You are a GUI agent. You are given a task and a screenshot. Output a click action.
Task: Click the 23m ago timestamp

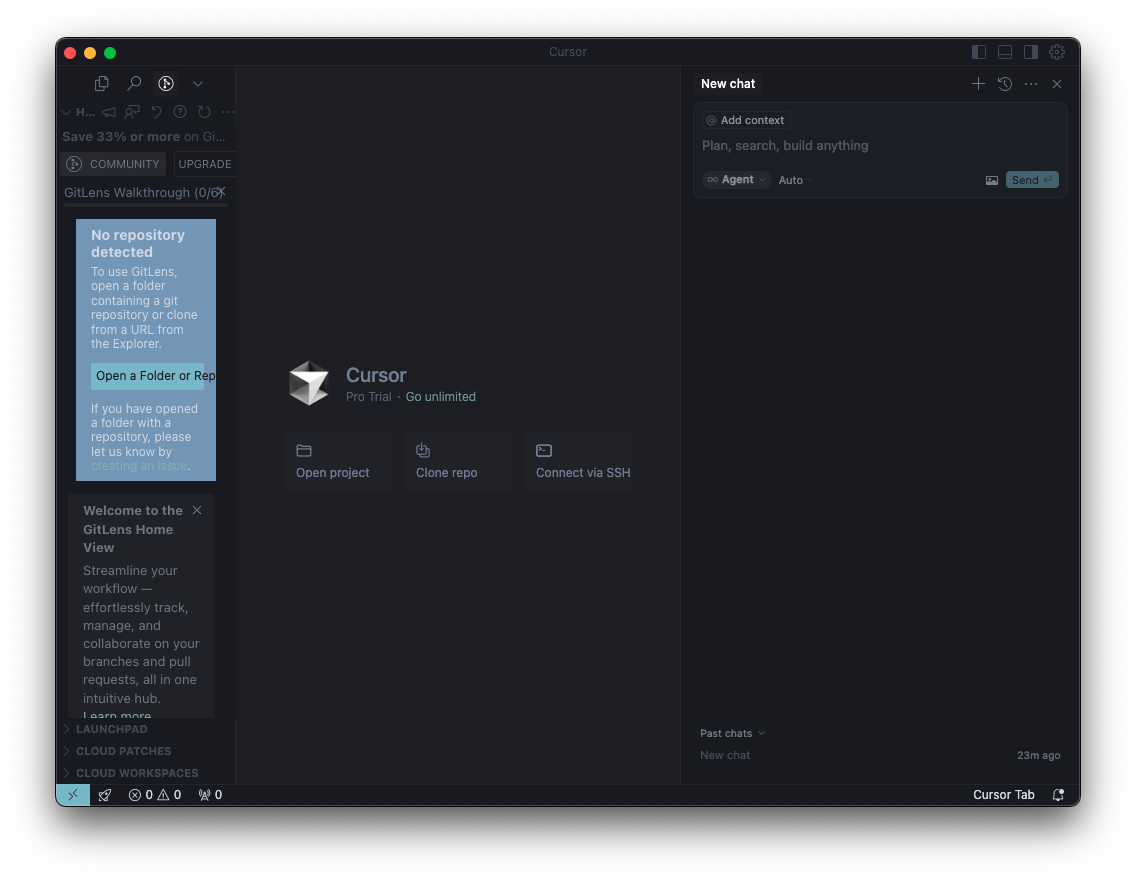tap(1039, 755)
